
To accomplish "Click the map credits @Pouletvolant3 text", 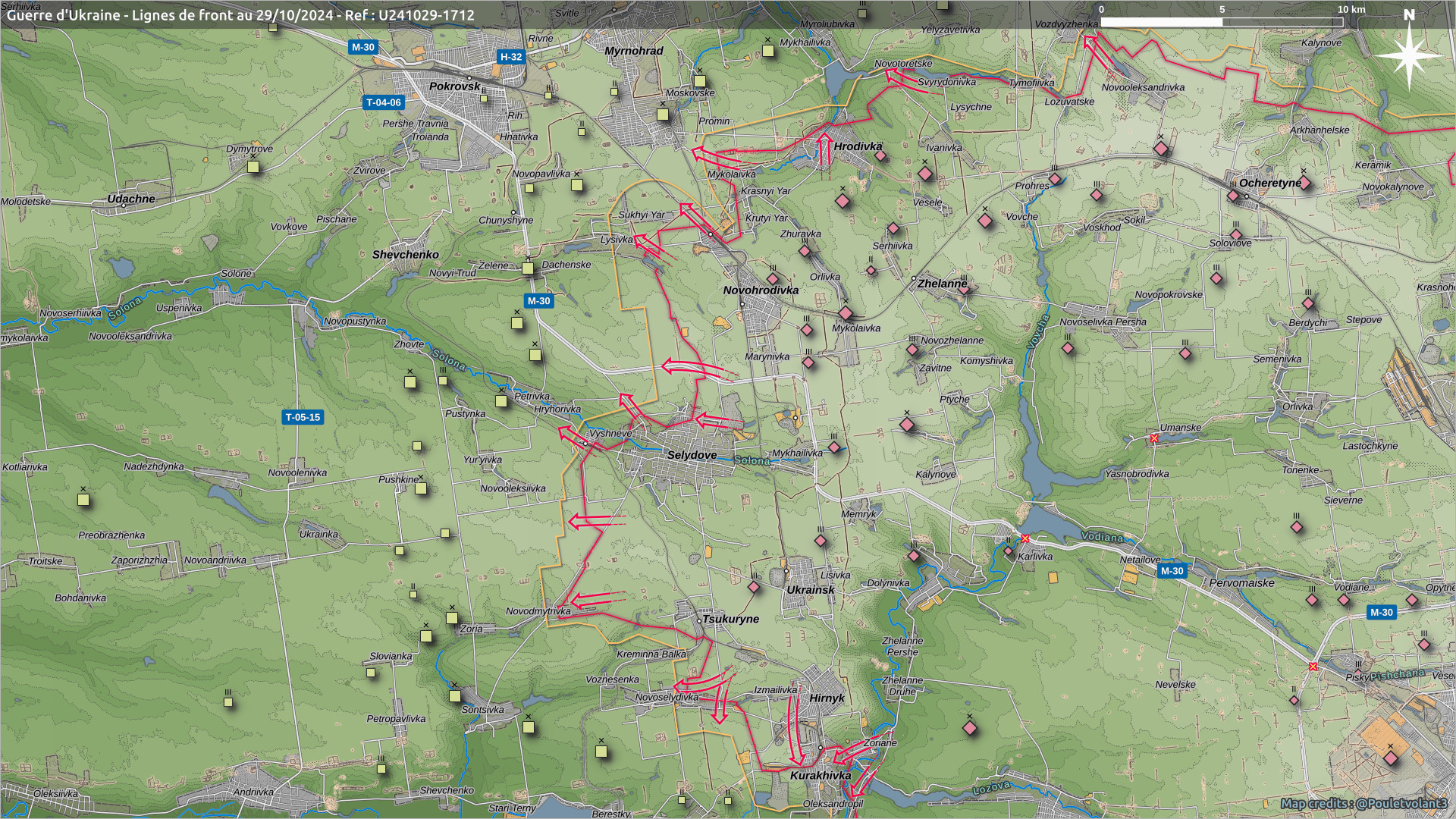I will coord(1363,803).
